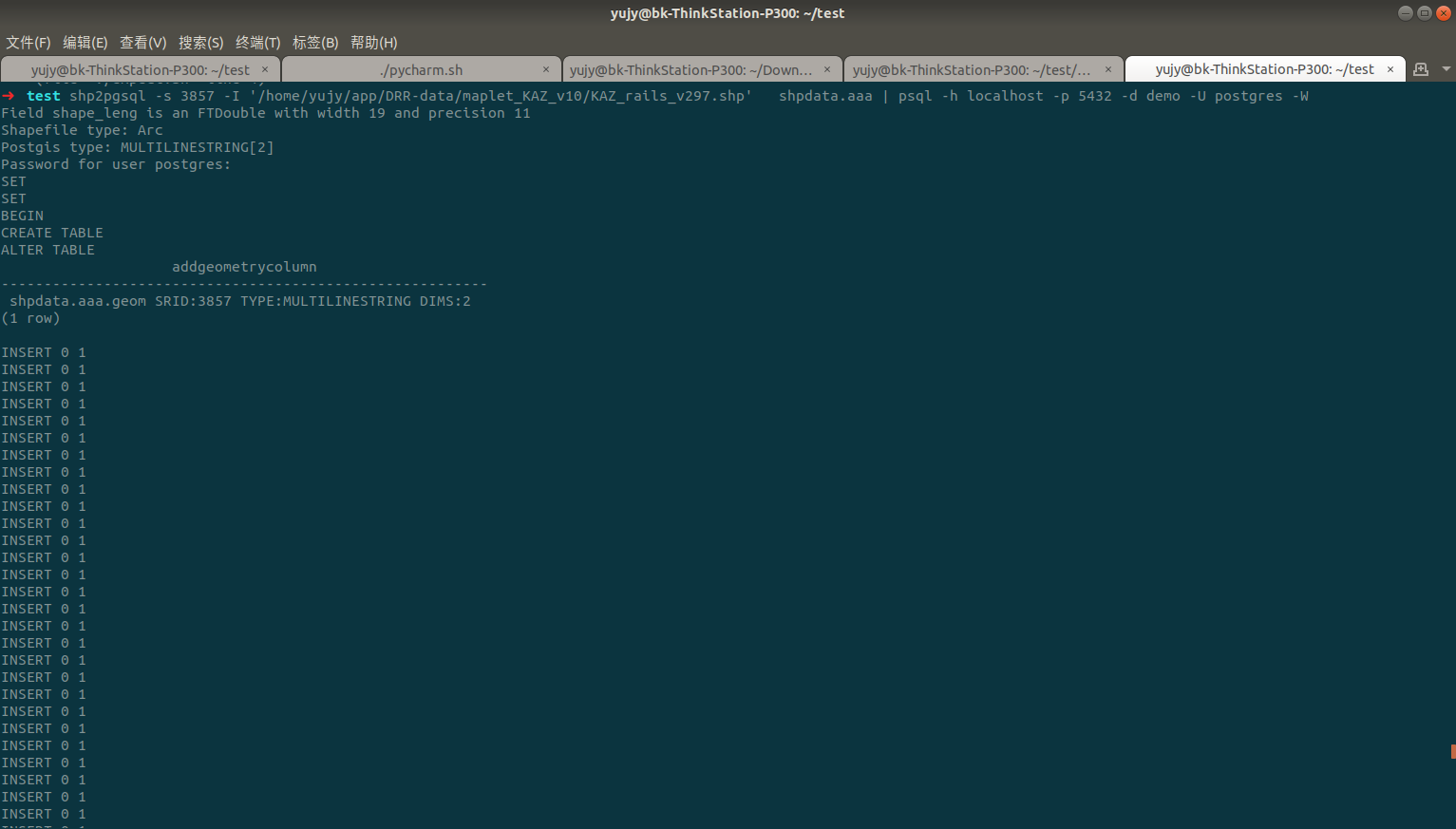This screenshot has width=1456, height=829.
Task: Close the ~/Down... tab
Action: 826,68
